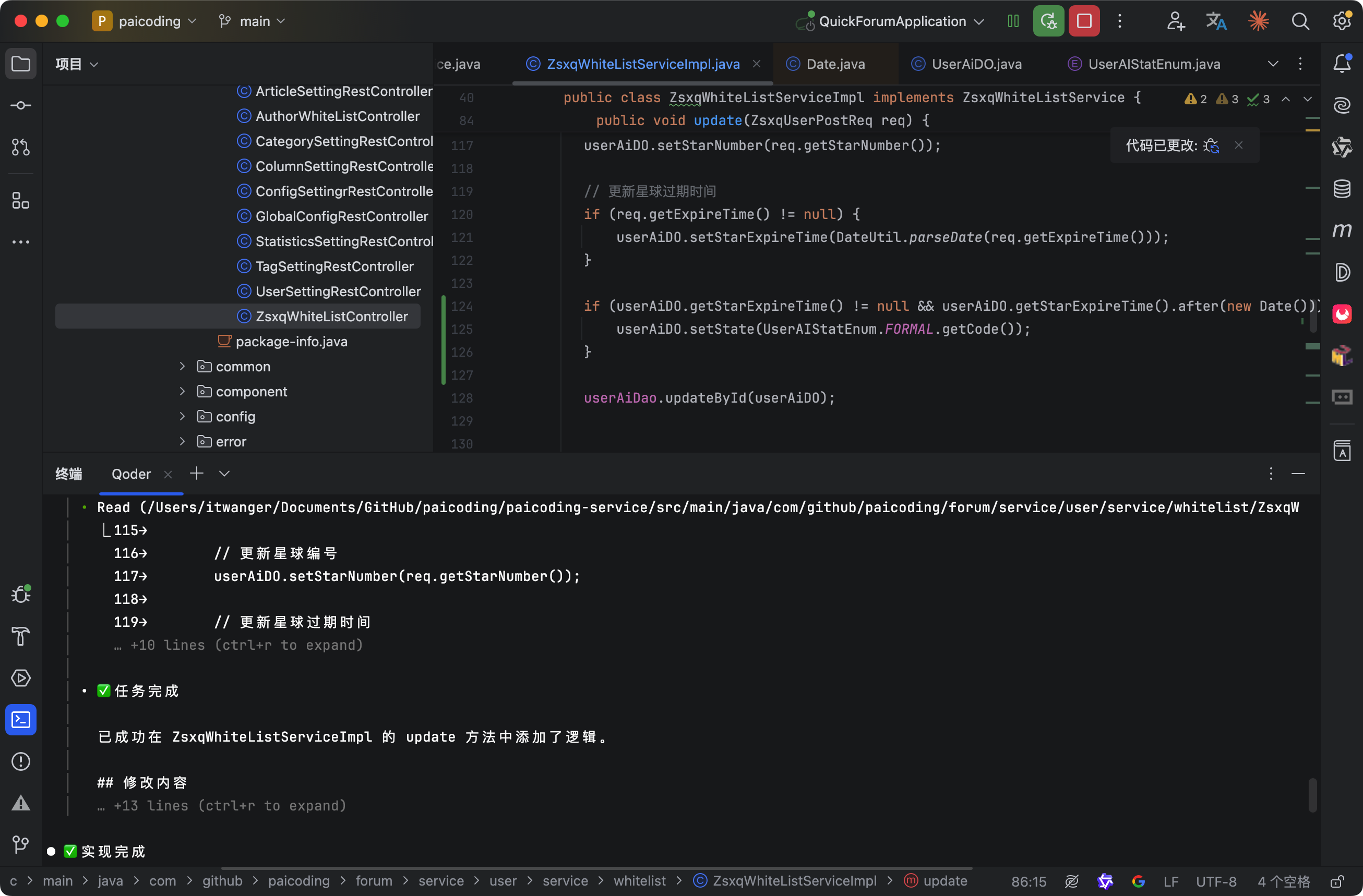Switch to the Date.java editor tab
The width and height of the screenshot is (1363, 896).
[x=835, y=64]
